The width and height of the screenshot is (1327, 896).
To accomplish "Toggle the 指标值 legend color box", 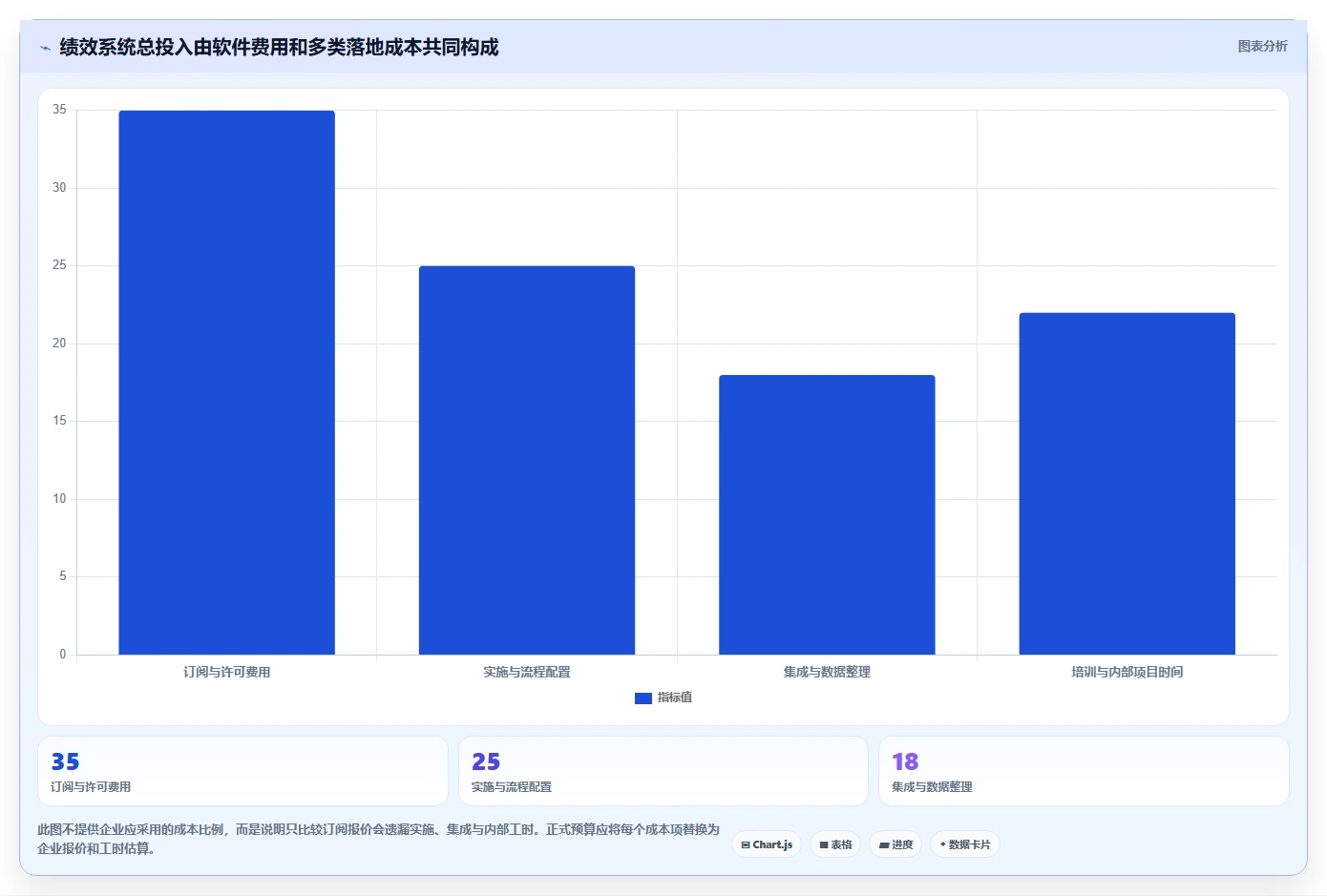I will (x=643, y=698).
